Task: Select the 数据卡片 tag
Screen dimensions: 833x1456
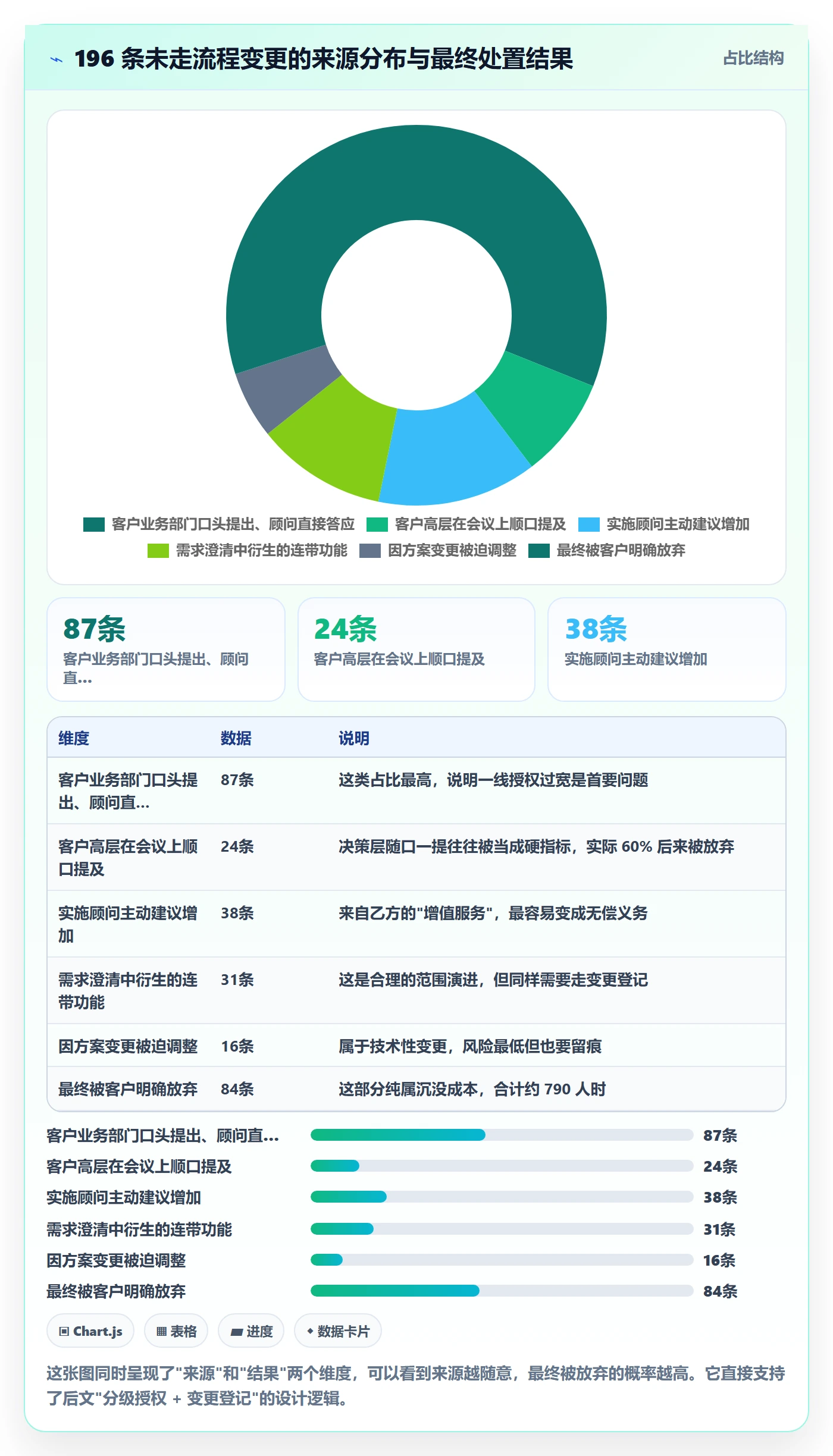Action: point(338,1331)
